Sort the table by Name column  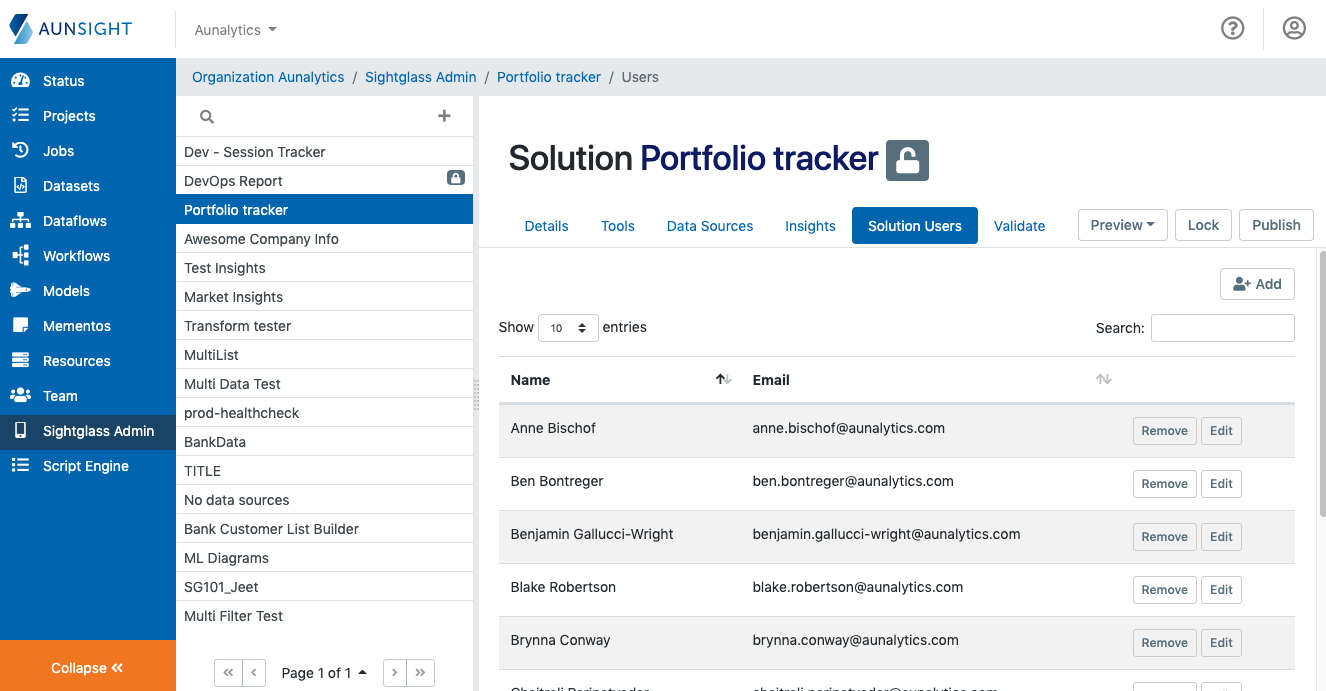724,380
